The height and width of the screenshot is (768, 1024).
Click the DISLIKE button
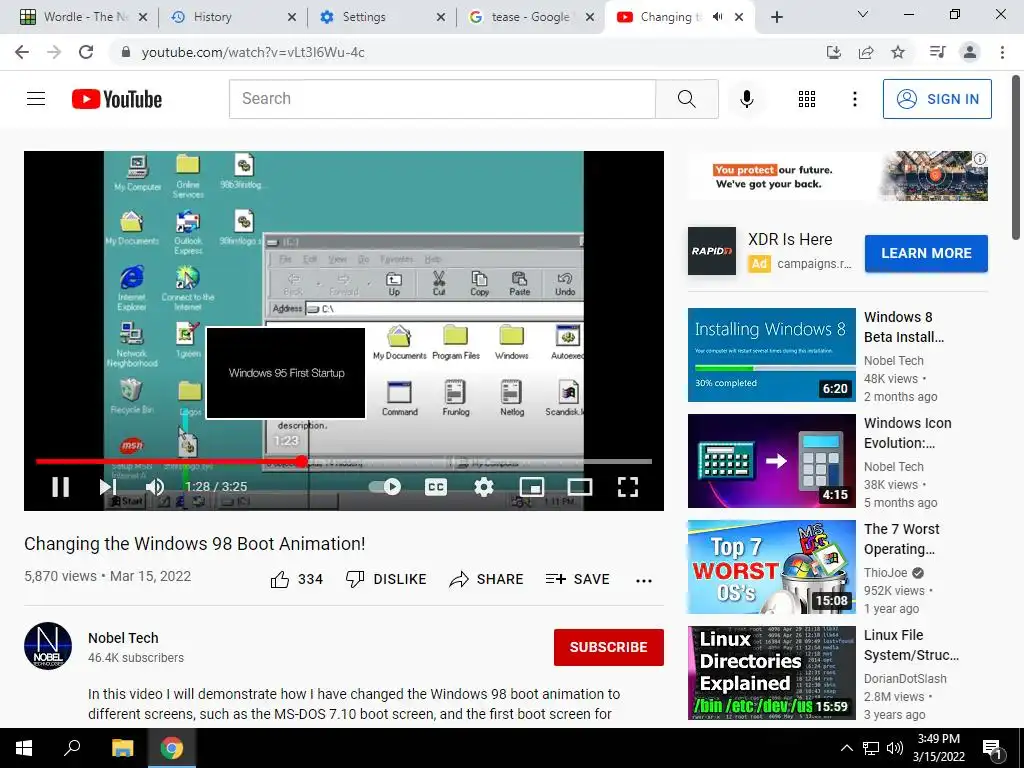click(386, 579)
